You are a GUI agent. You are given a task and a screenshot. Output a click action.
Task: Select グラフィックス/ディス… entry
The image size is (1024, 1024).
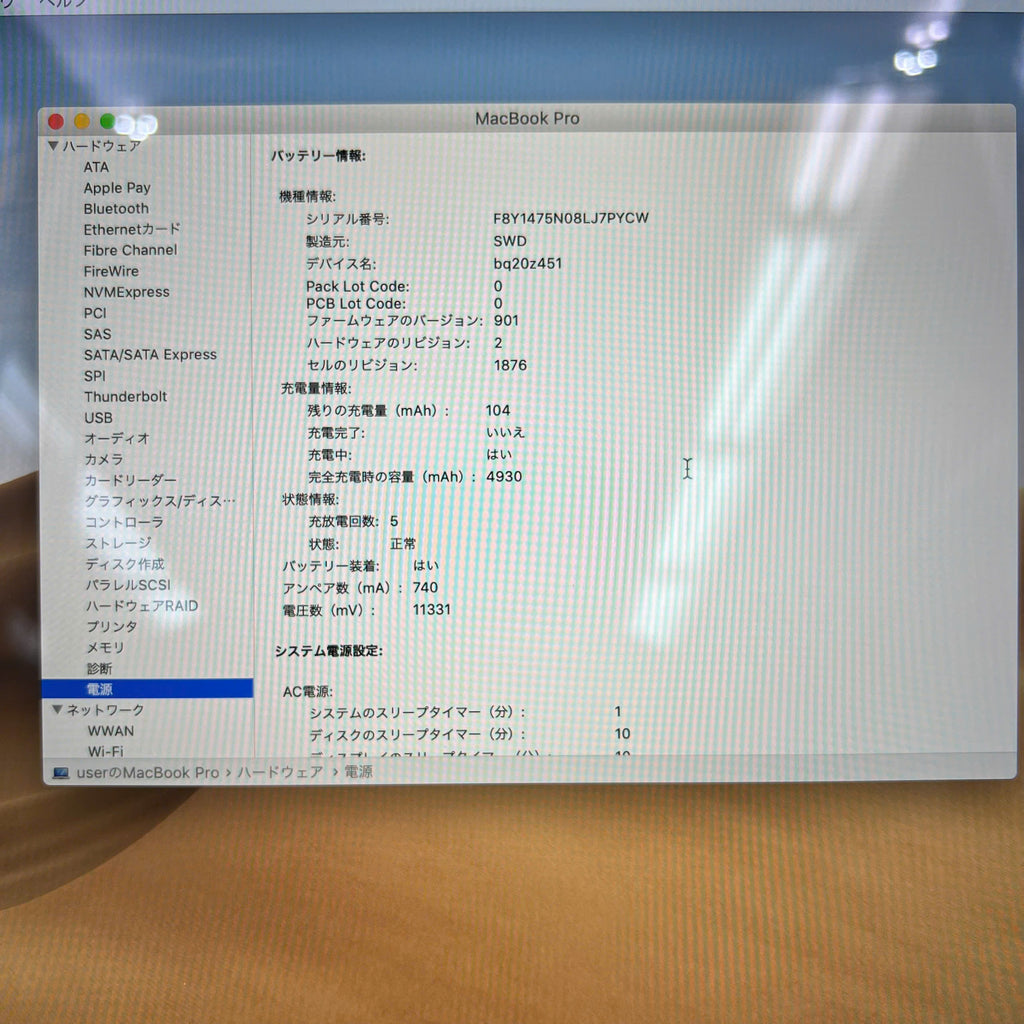coord(160,501)
